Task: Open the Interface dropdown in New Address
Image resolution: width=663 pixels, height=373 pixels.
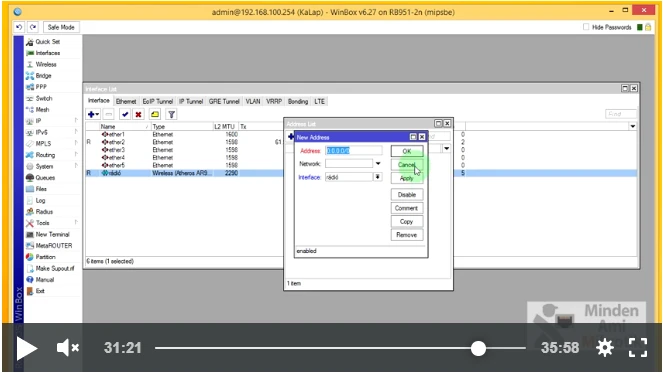Action: (378, 177)
